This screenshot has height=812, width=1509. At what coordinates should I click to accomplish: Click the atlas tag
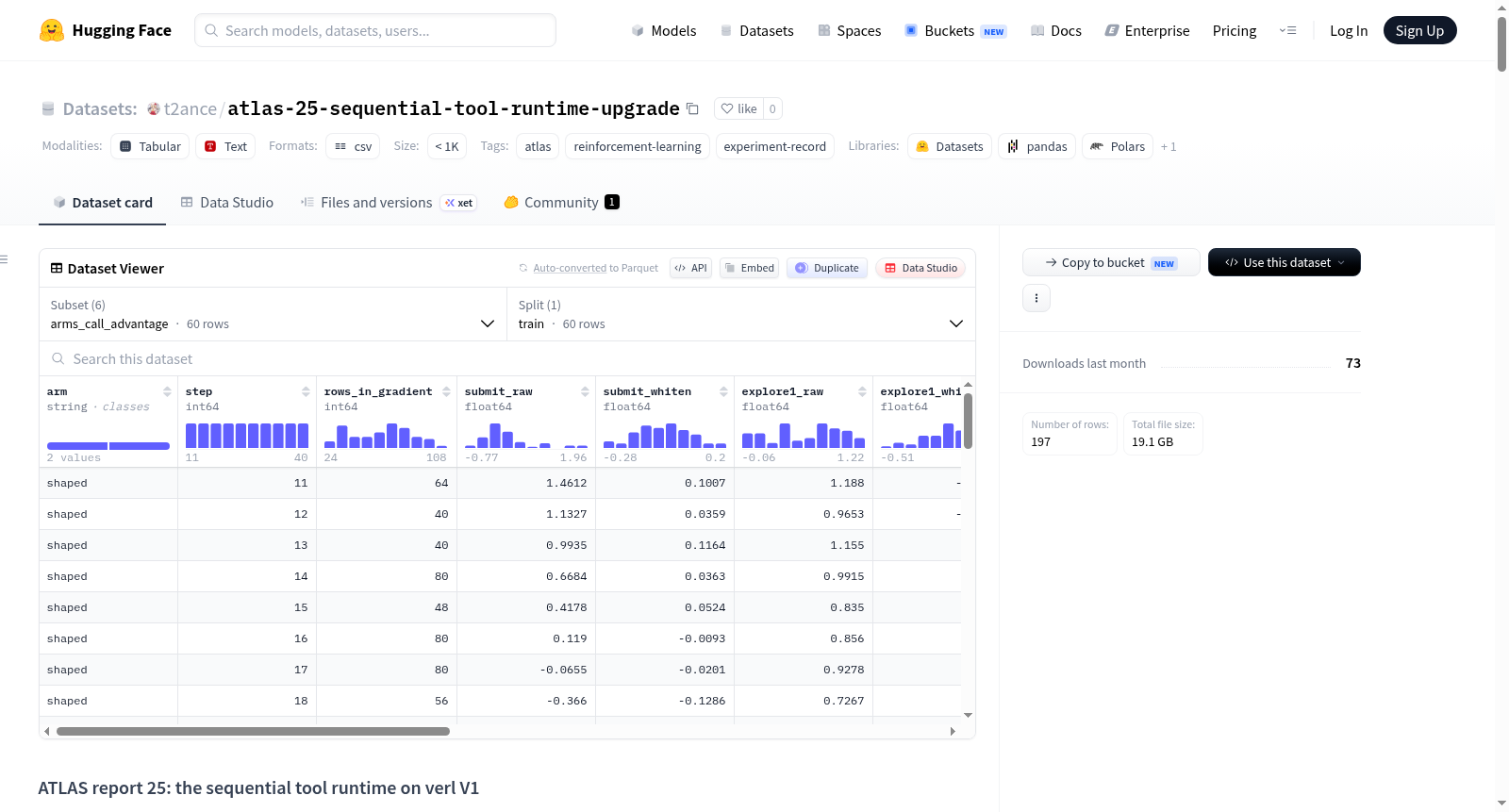tap(538, 146)
